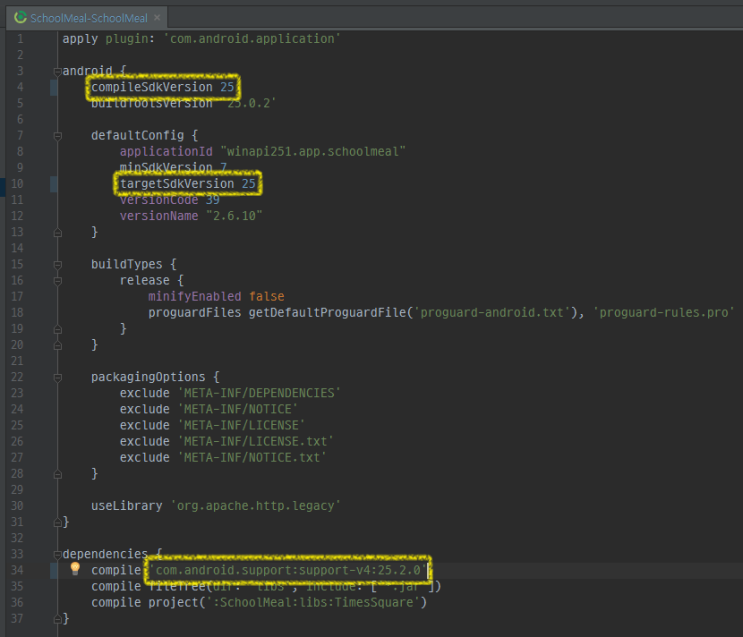Viewport: 743px width, 637px height.
Task: Fold the buildTypes block
Action: [x=56, y=264]
